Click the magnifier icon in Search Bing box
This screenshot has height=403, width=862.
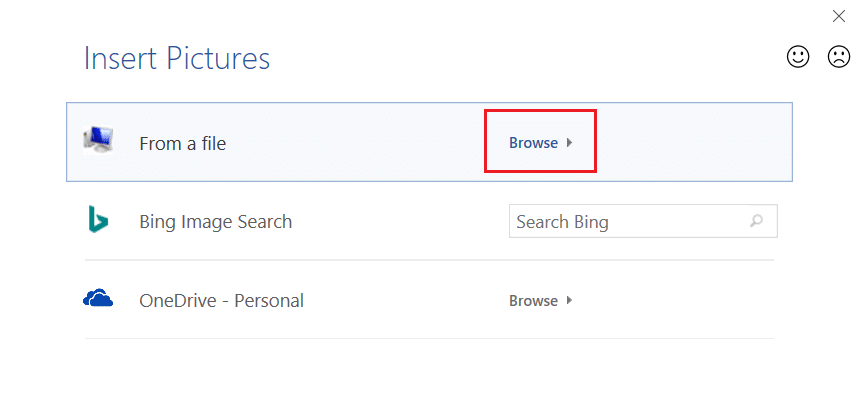756,222
